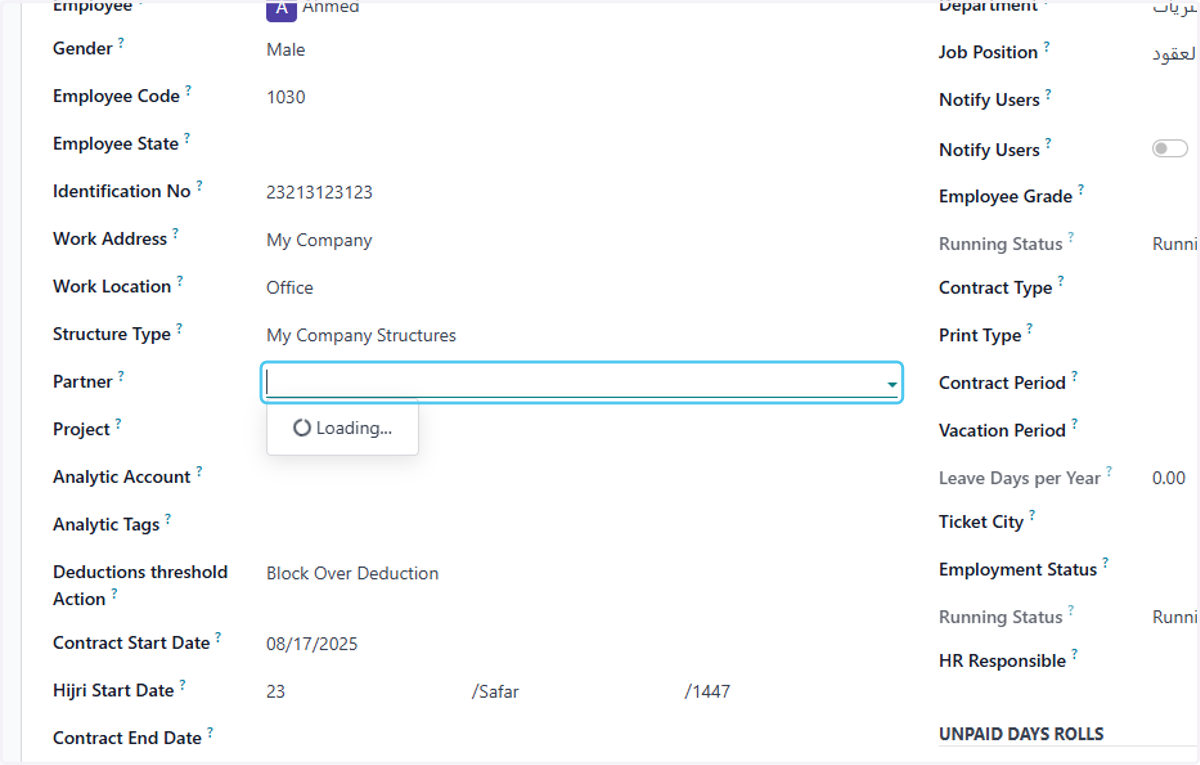Click the Hijri day value 23

[x=276, y=691]
